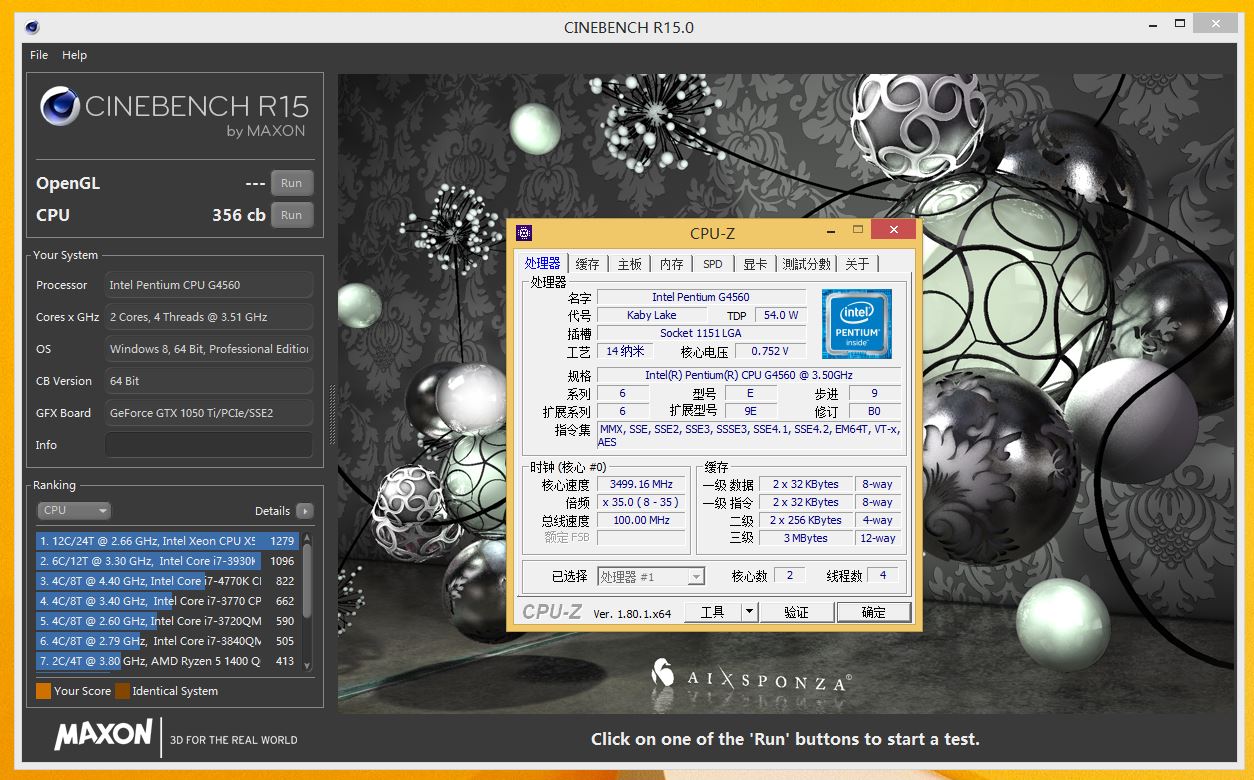This screenshot has width=1254, height=780.
Task: Click the Validate button in CPU-Z
Action: (x=797, y=610)
